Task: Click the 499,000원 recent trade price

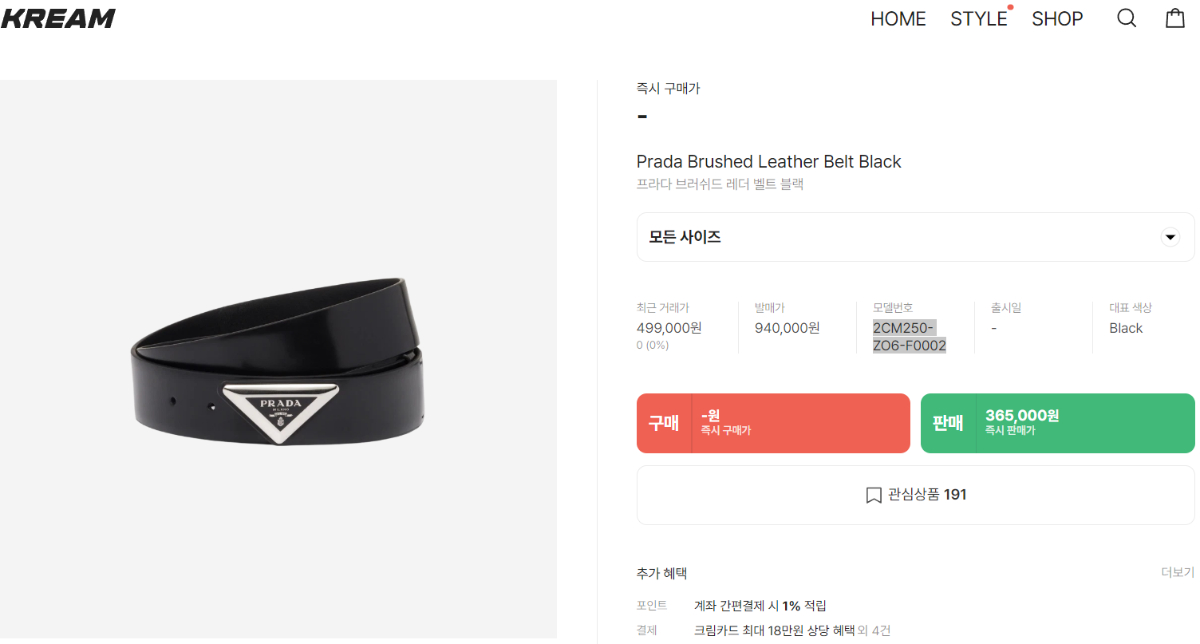Action: coord(669,328)
